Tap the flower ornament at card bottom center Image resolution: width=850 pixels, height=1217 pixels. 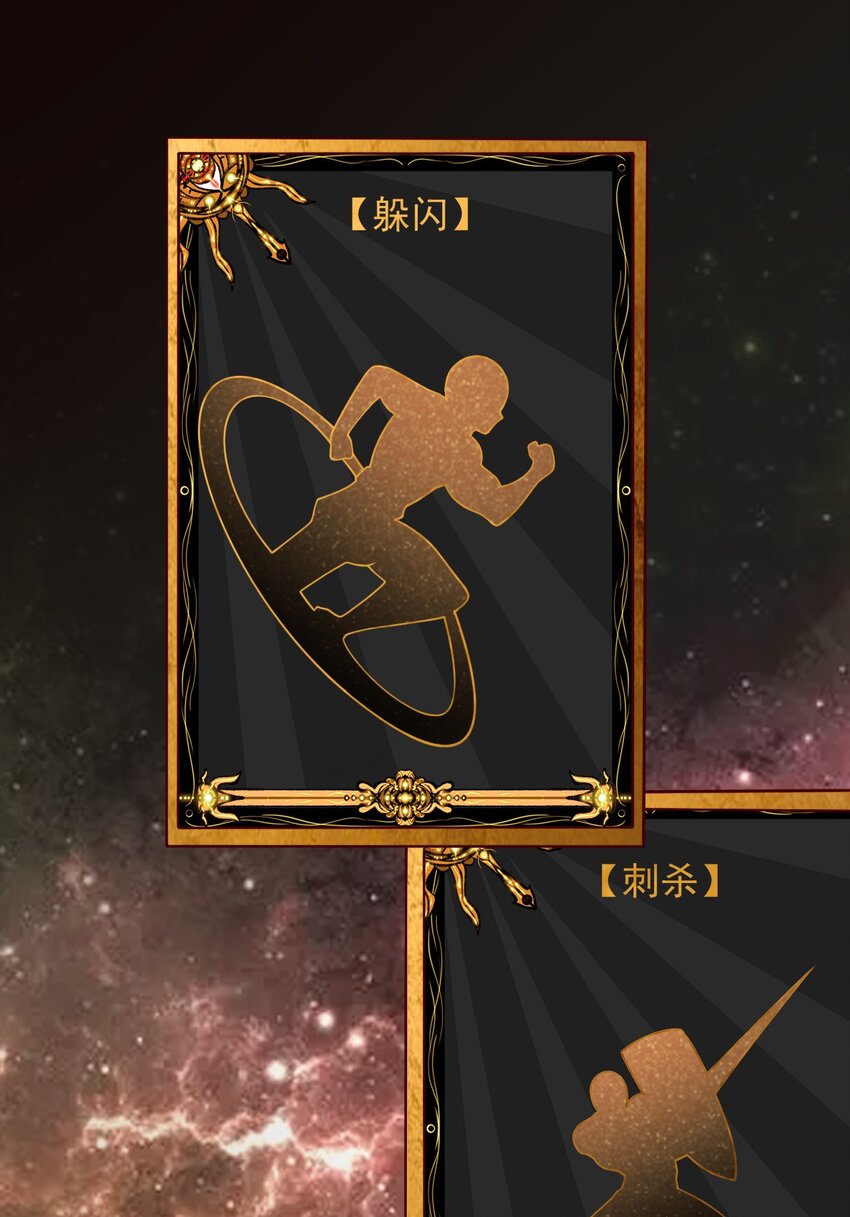[x=405, y=797]
